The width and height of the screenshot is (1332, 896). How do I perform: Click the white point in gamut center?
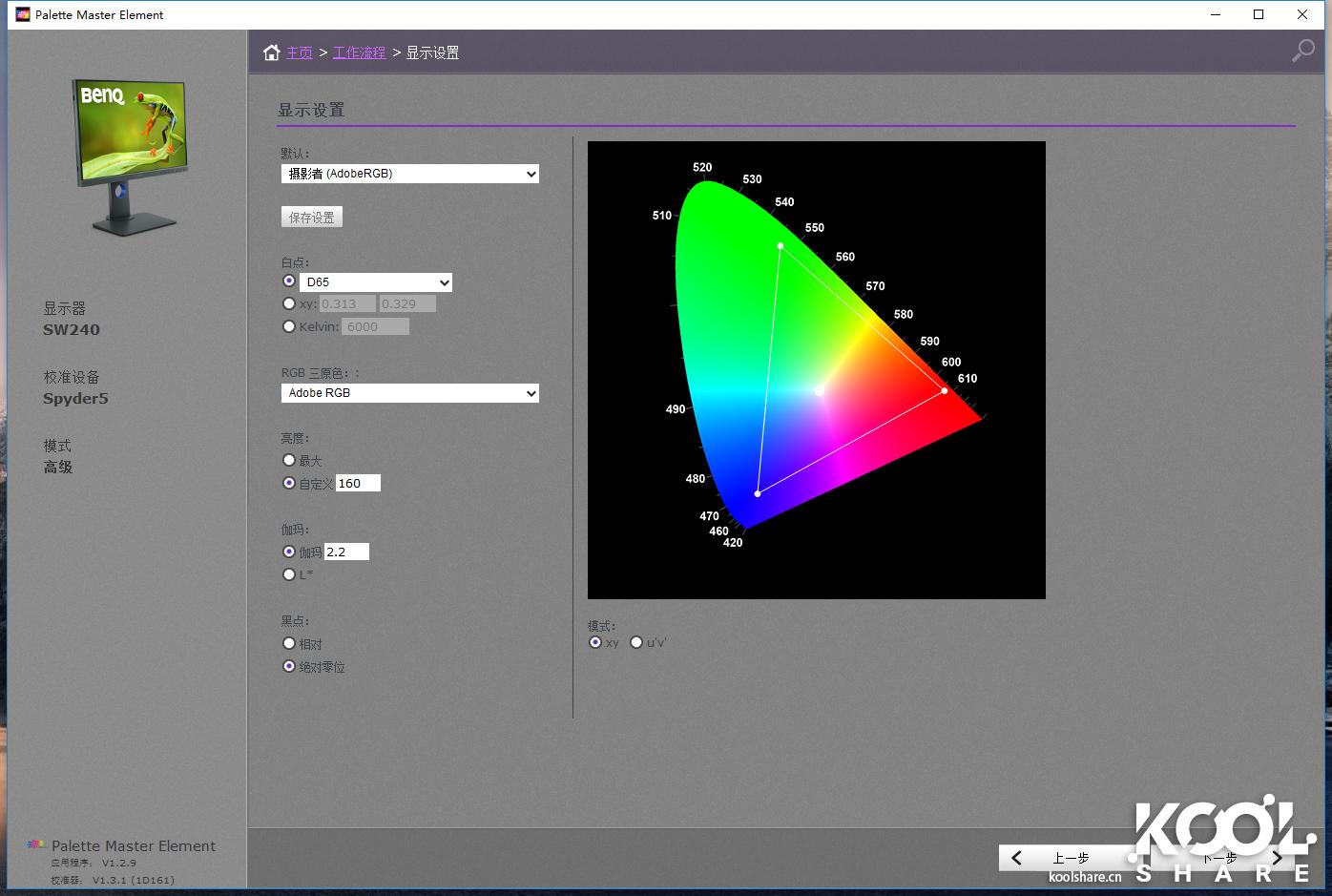tap(819, 391)
